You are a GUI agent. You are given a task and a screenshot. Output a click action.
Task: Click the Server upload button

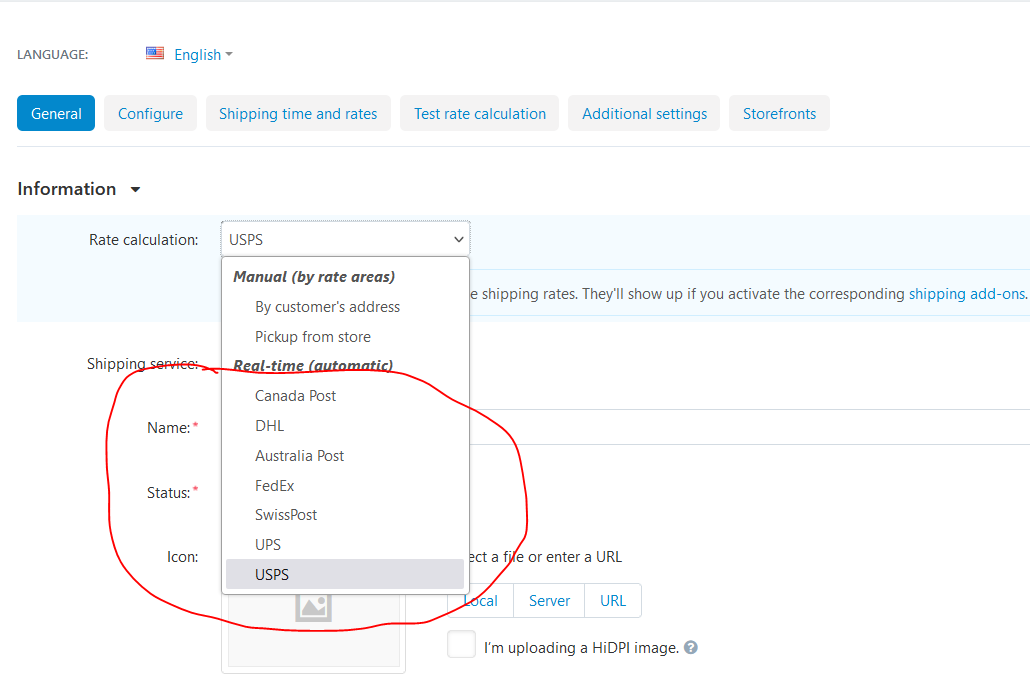[x=548, y=600]
